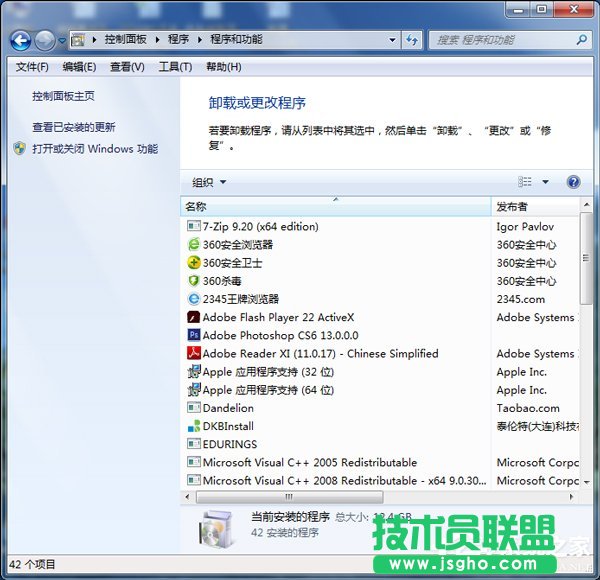The height and width of the screenshot is (580, 600).
Task: Select Adobe Photoshop CS6 Ps icon
Action: click(194, 335)
